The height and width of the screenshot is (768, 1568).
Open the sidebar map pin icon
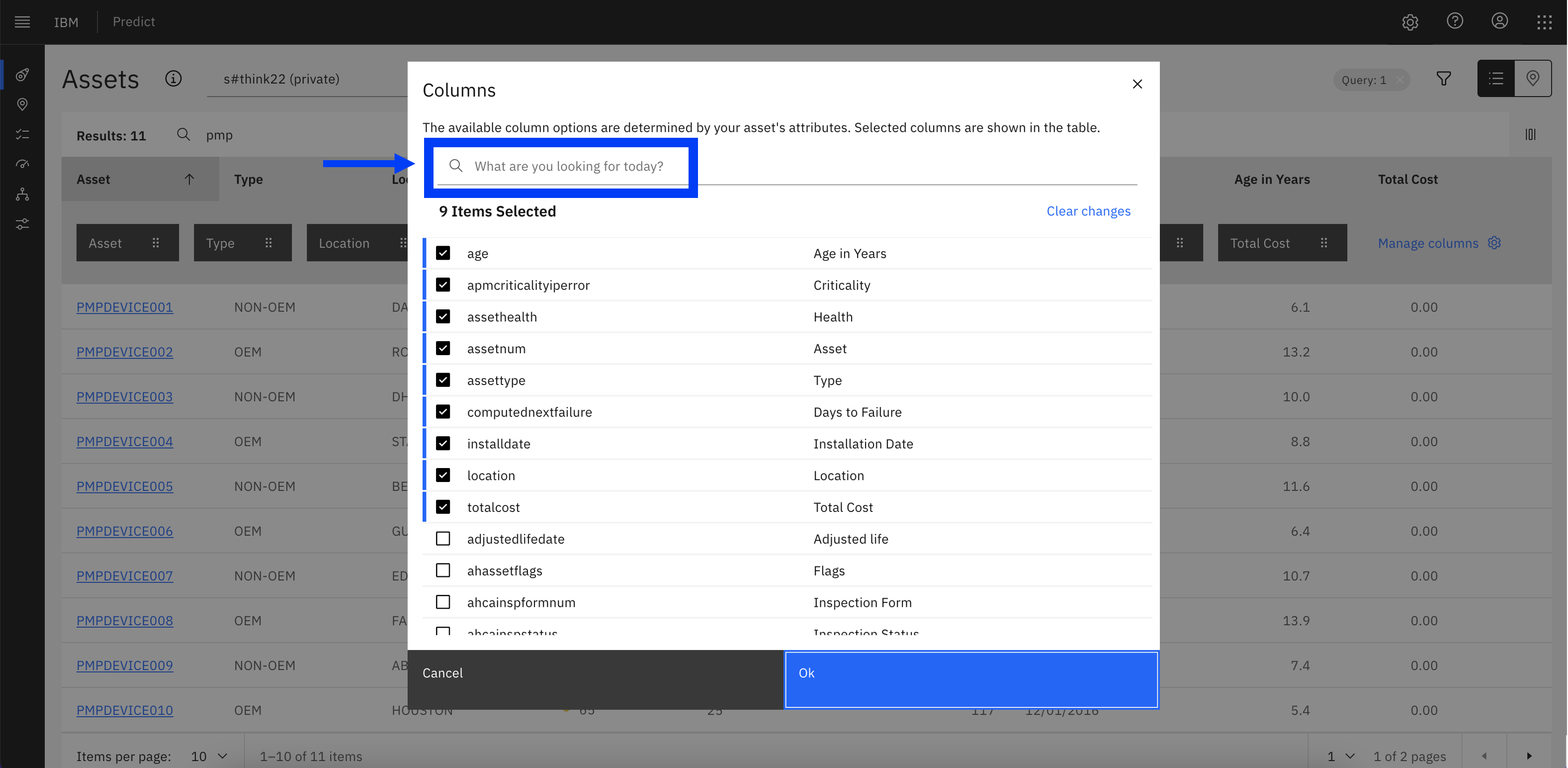22,105
